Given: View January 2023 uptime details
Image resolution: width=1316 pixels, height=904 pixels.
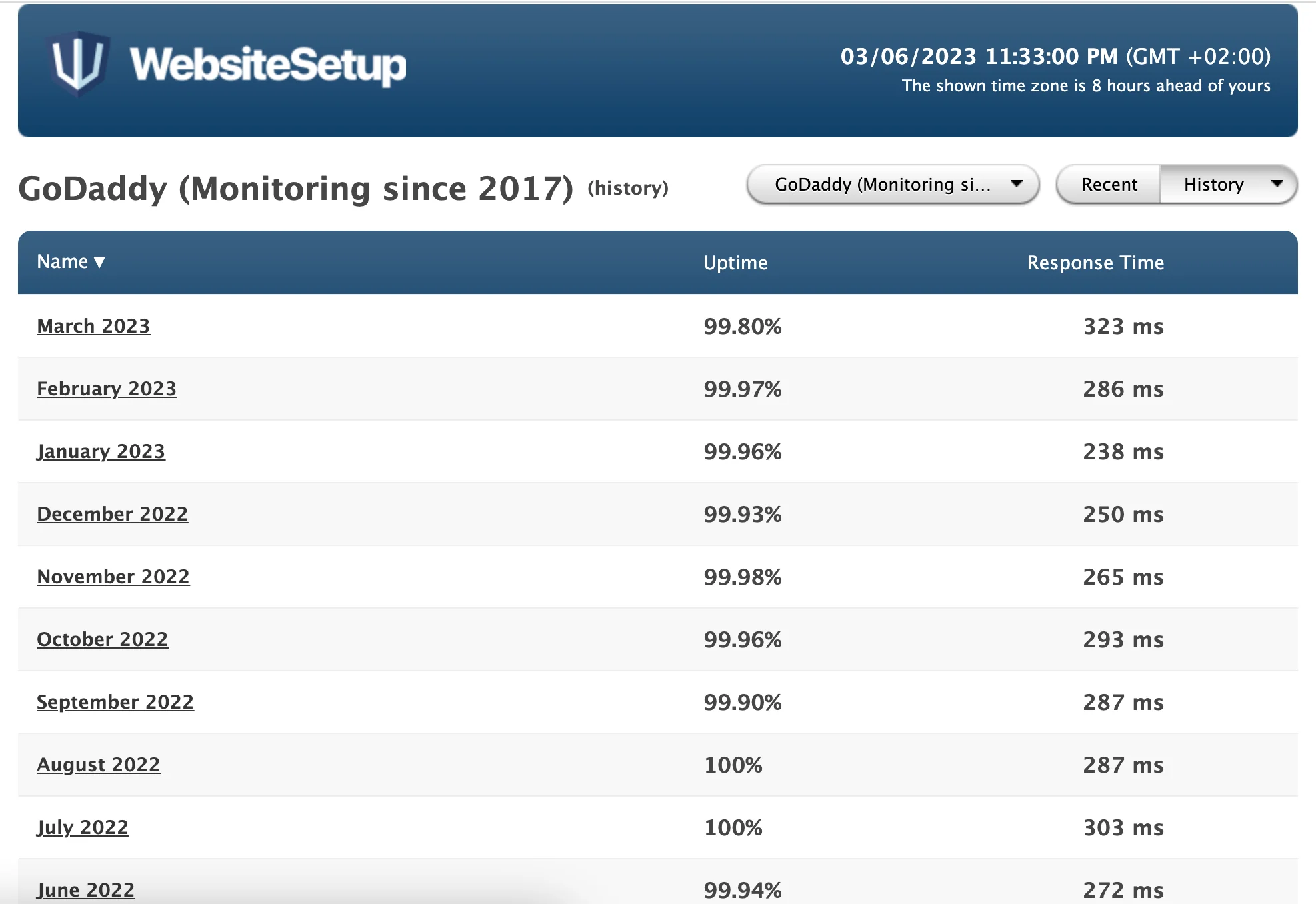Looking at the screenshot, I should (101, 451).
